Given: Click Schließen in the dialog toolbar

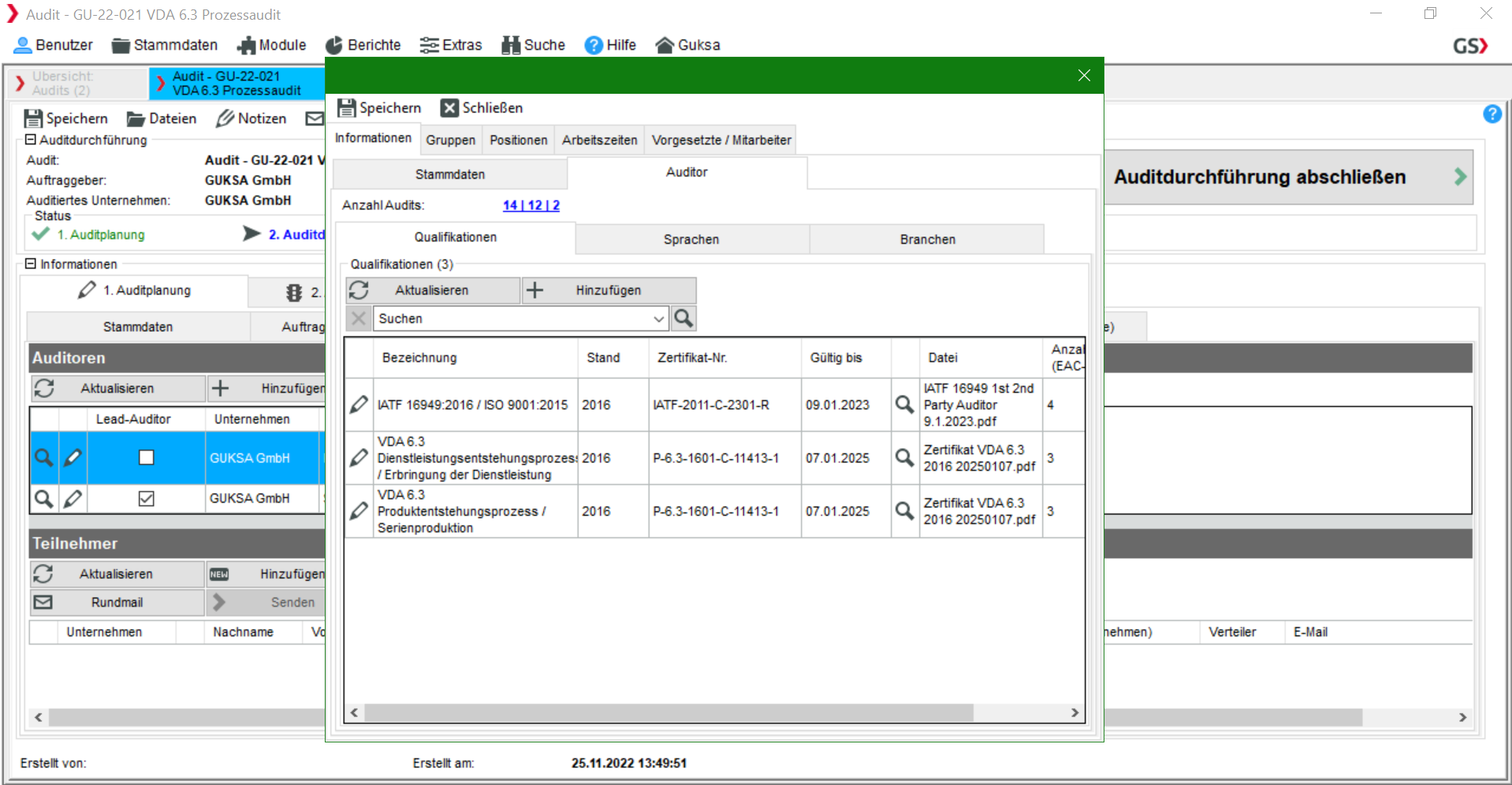Looking at the screenshot, I should pos(482,108).
